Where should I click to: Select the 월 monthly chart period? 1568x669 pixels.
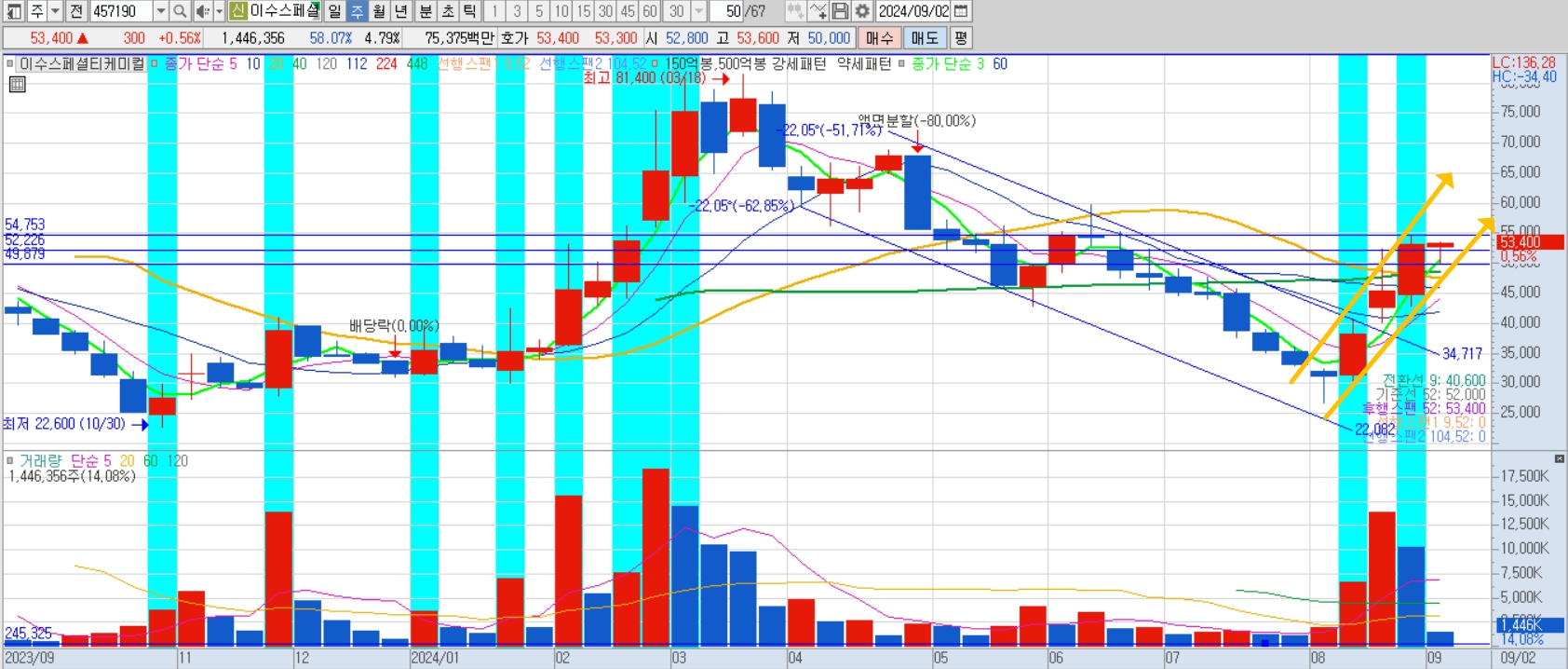click(379, 11)
